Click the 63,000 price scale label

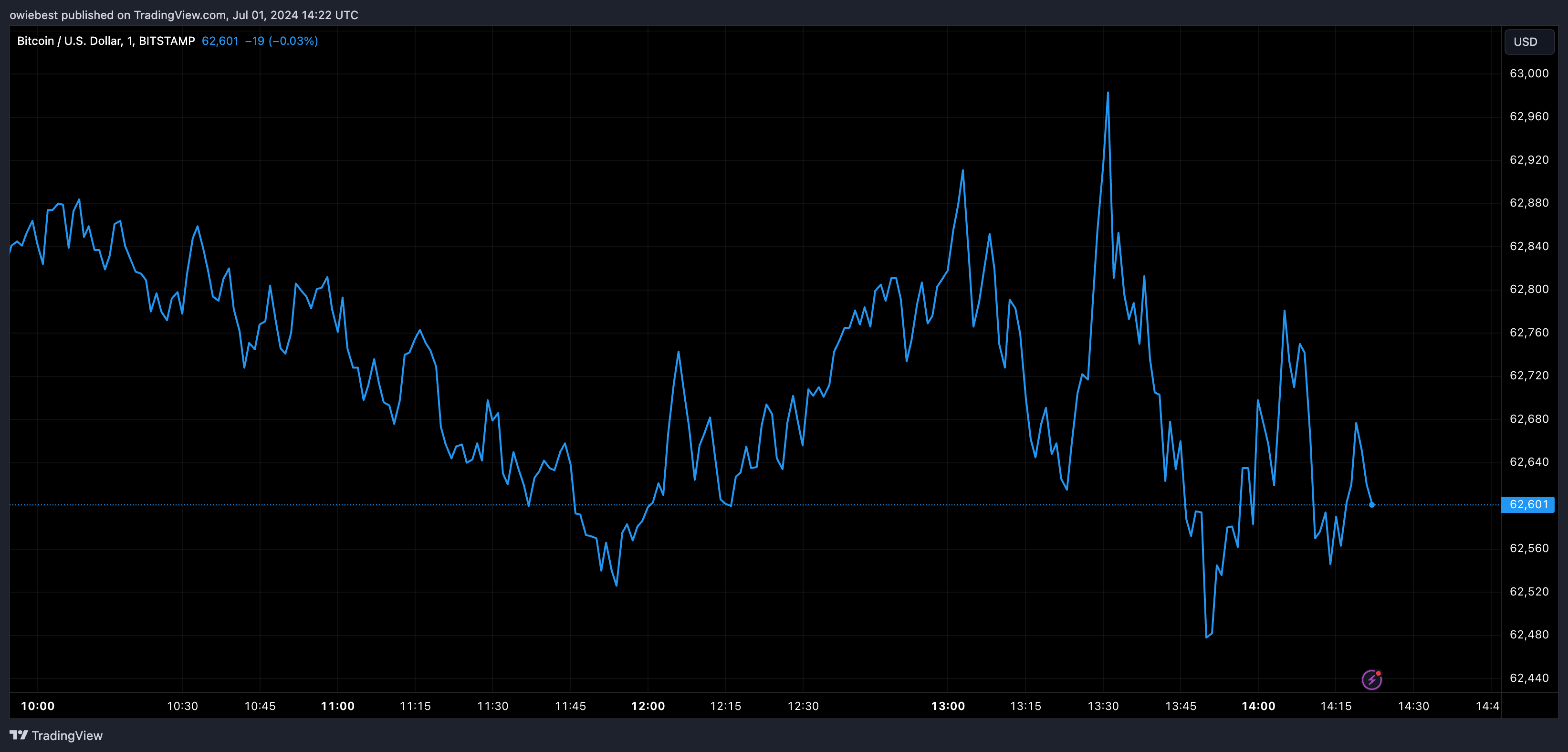pos(1528,73)
